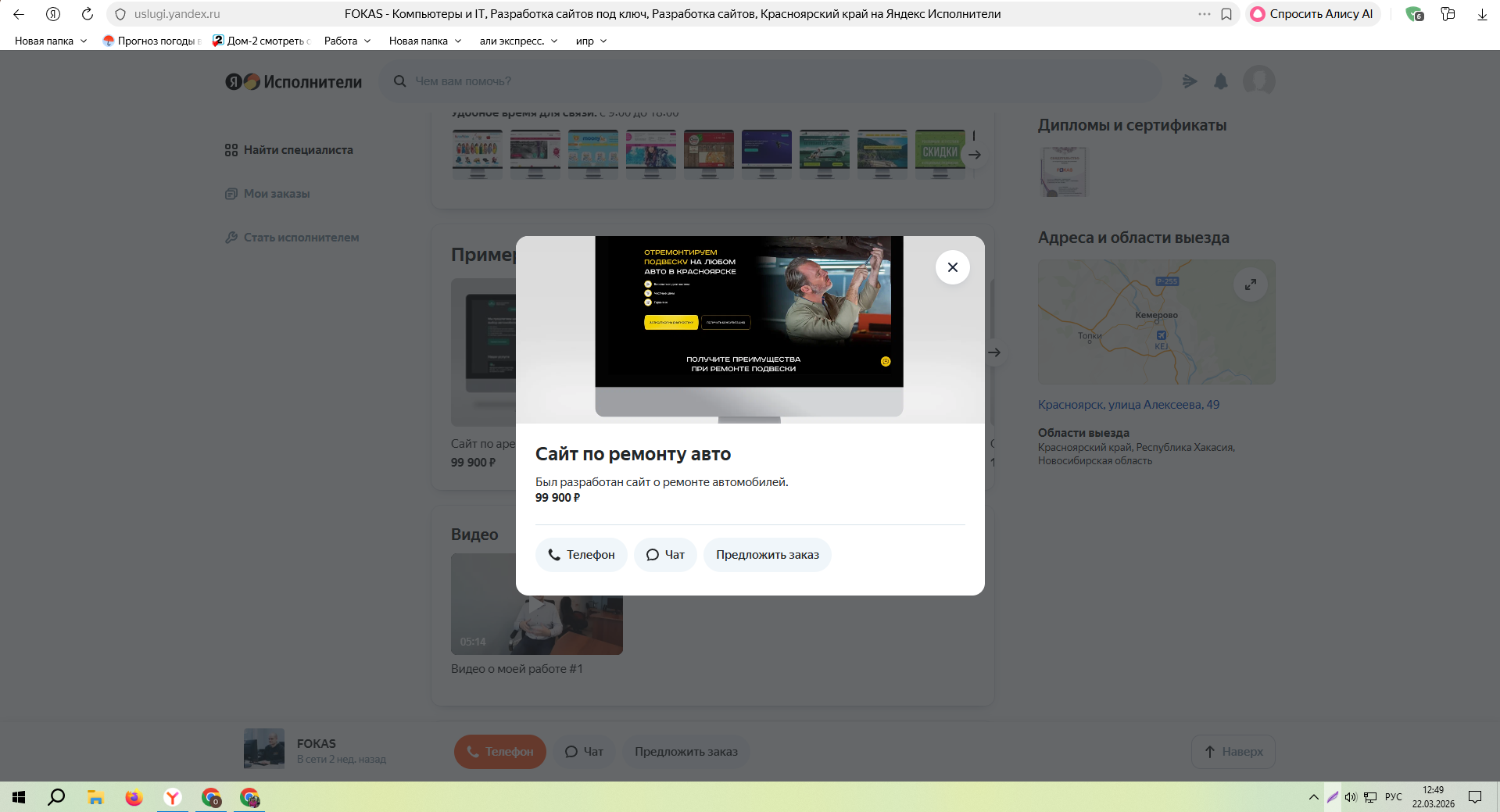Select Стать исполнителем in sidebar
1500x812 pixels.
point(292,238)
